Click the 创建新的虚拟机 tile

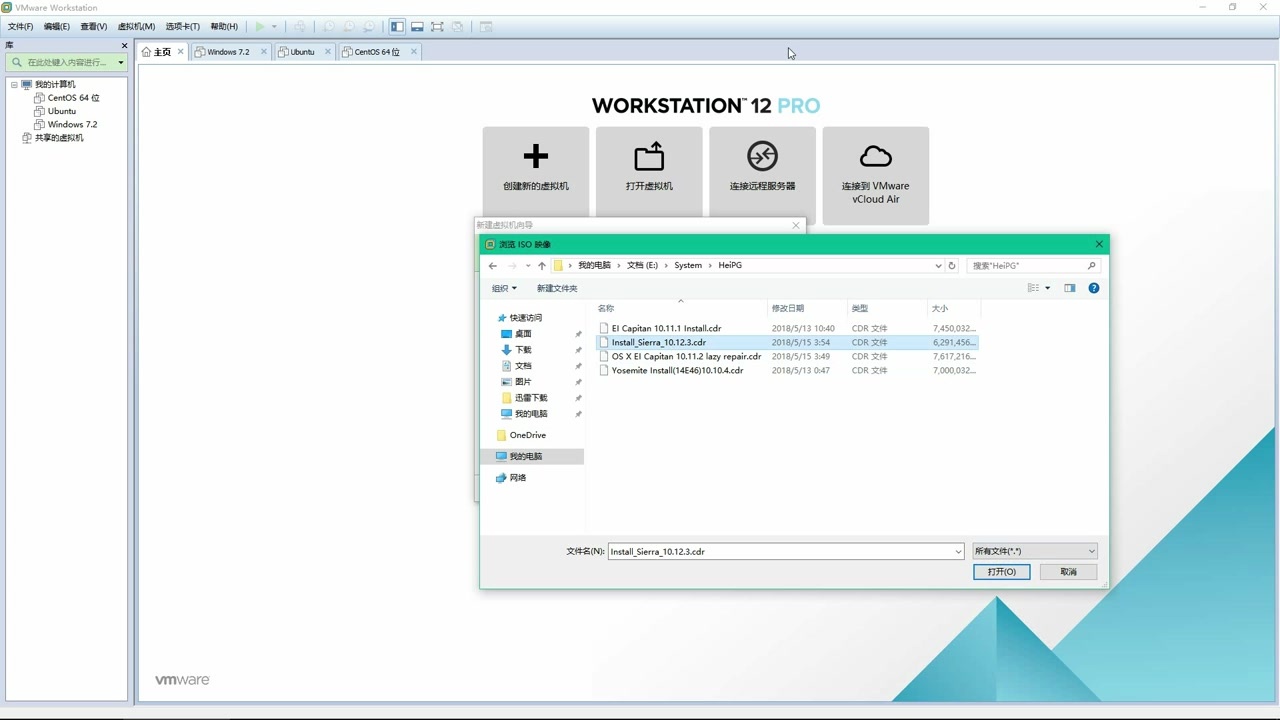point(536,175)
